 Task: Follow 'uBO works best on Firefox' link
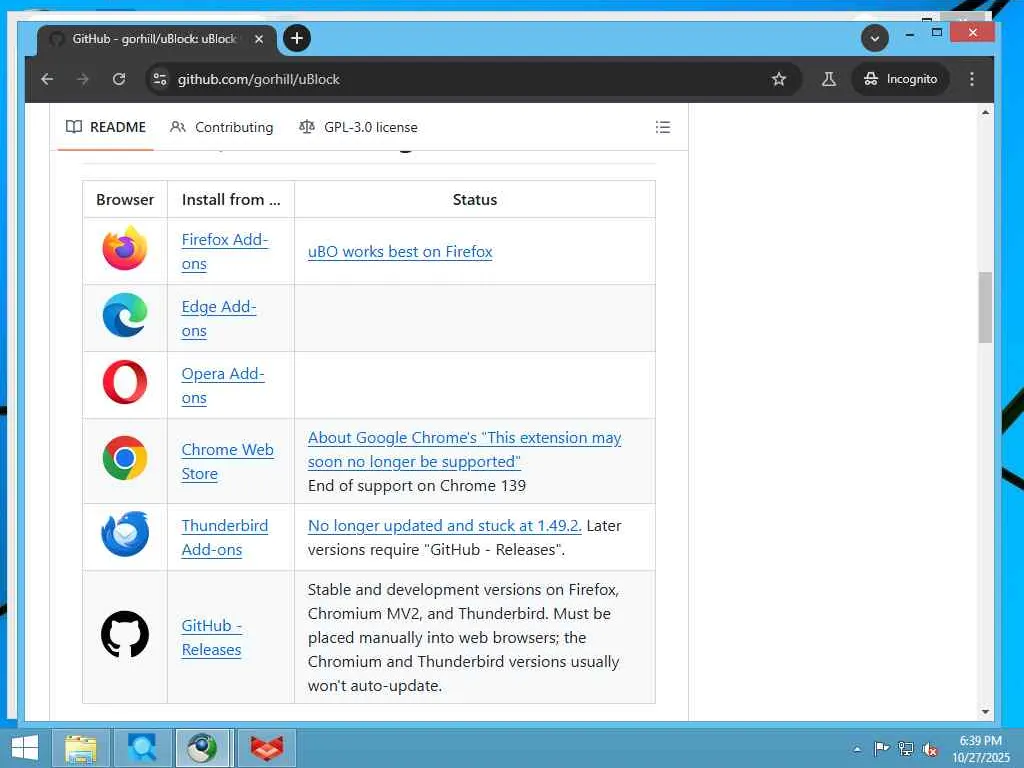click(x=400, y=251)
